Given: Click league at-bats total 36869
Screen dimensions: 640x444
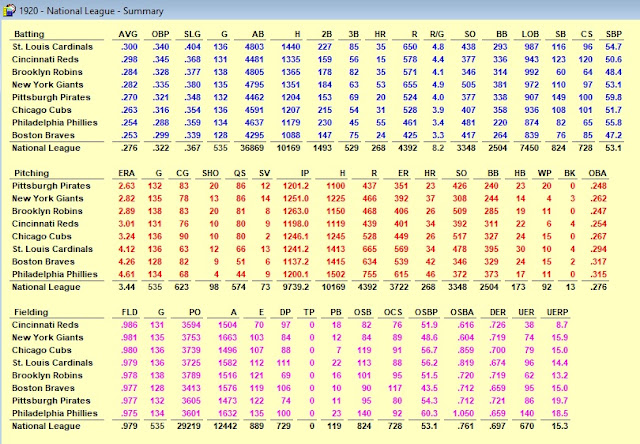Looking at the screenshot, I should click(252, 148).
